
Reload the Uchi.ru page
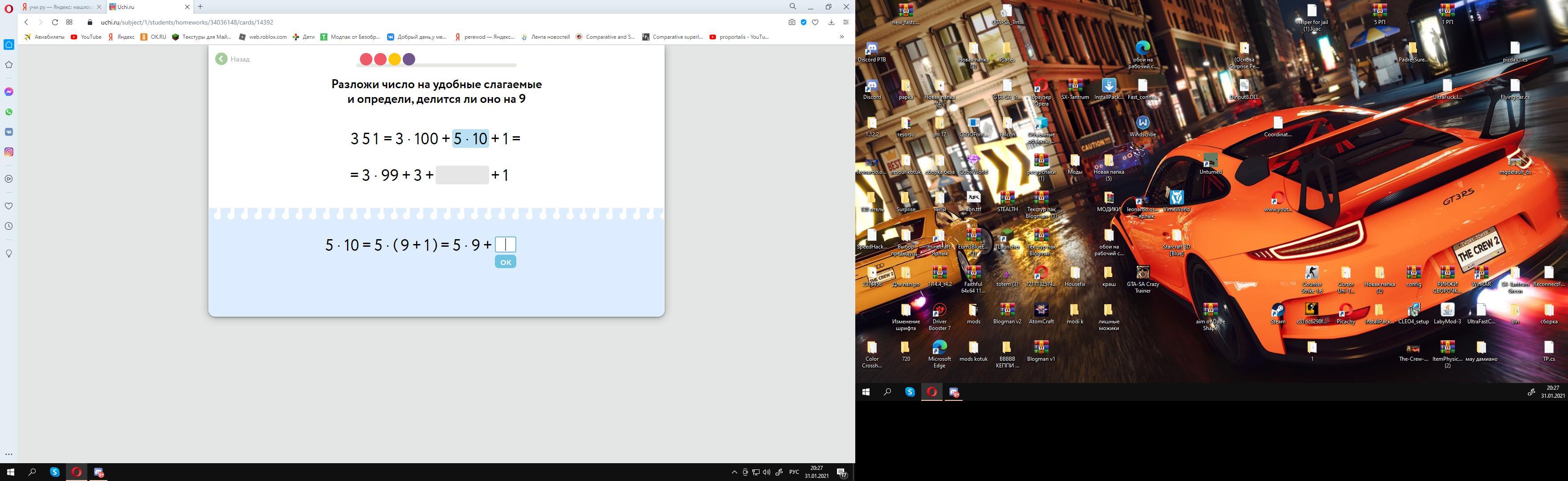pyautogui.click(x=55, y=22)
